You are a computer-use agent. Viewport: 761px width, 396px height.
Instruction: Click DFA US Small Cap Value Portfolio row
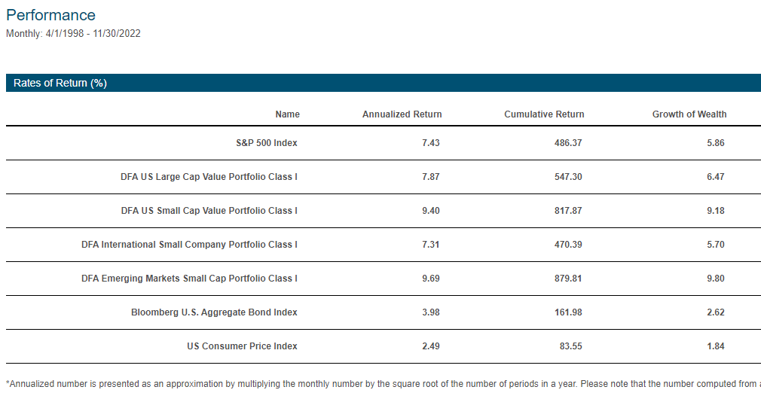coord(383,211)
